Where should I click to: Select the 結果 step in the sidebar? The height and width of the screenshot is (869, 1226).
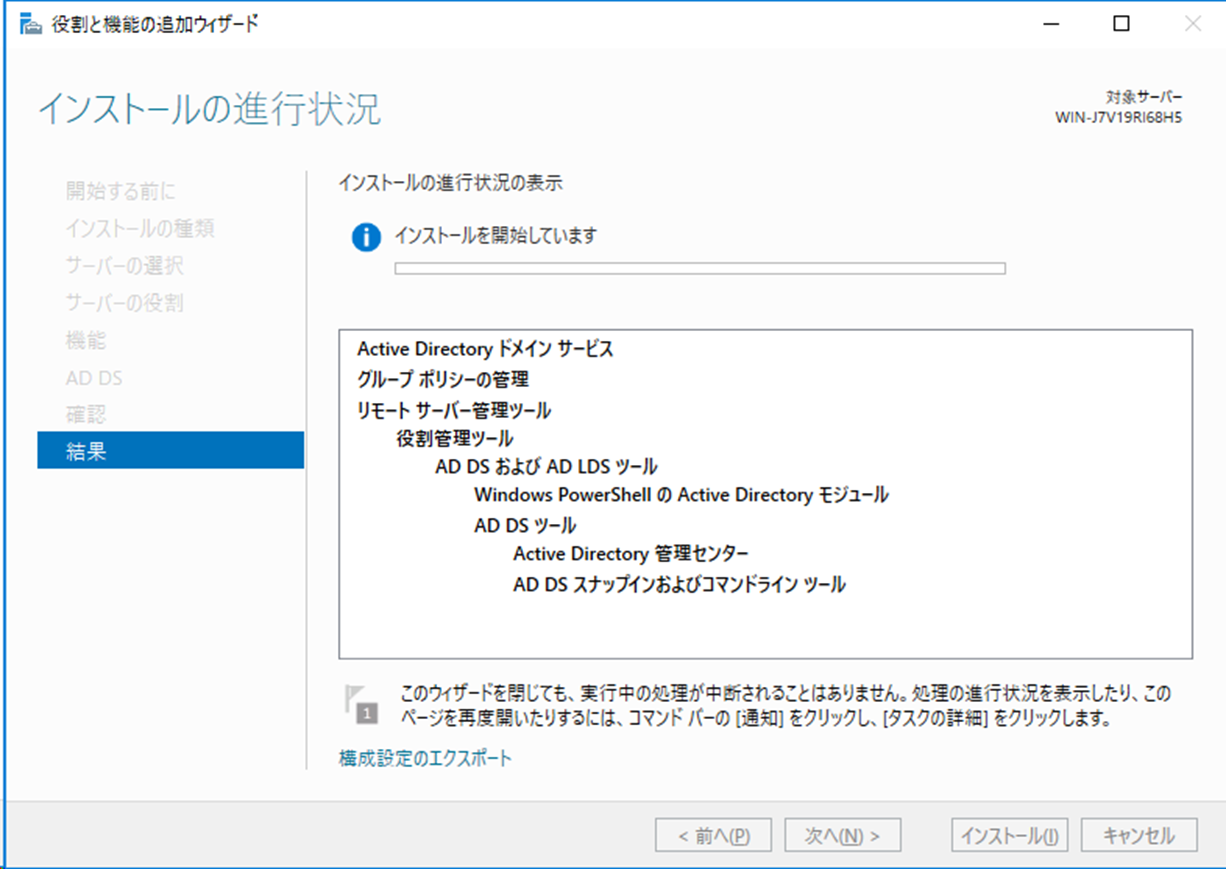pos(170,450)
